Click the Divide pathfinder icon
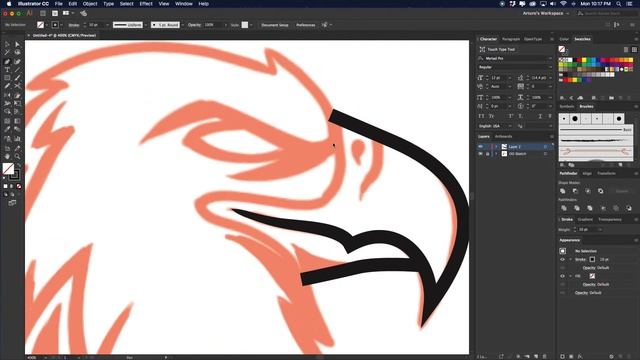640x360 pixels. [564, 208]
